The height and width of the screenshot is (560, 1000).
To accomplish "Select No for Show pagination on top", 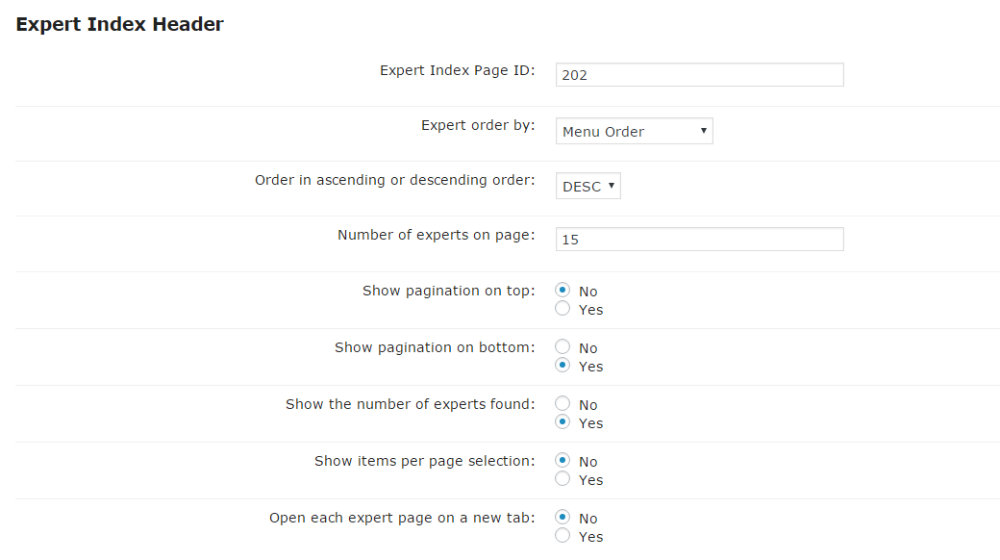I will 562,290.
